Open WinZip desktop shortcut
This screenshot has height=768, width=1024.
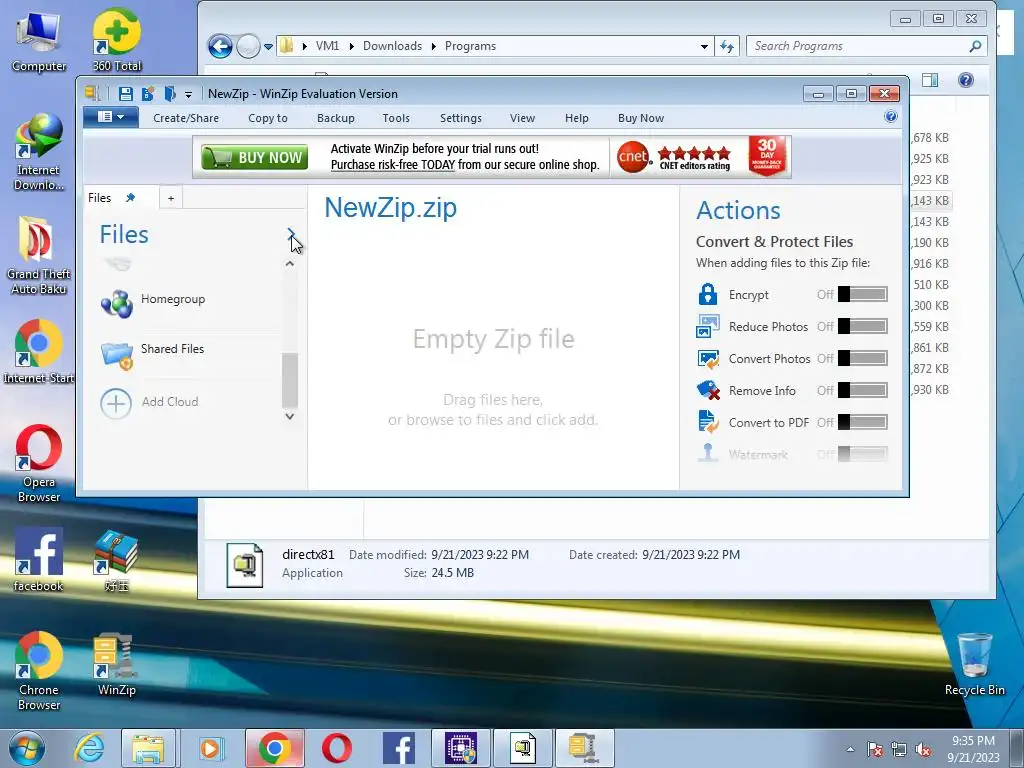coord(116,664)
